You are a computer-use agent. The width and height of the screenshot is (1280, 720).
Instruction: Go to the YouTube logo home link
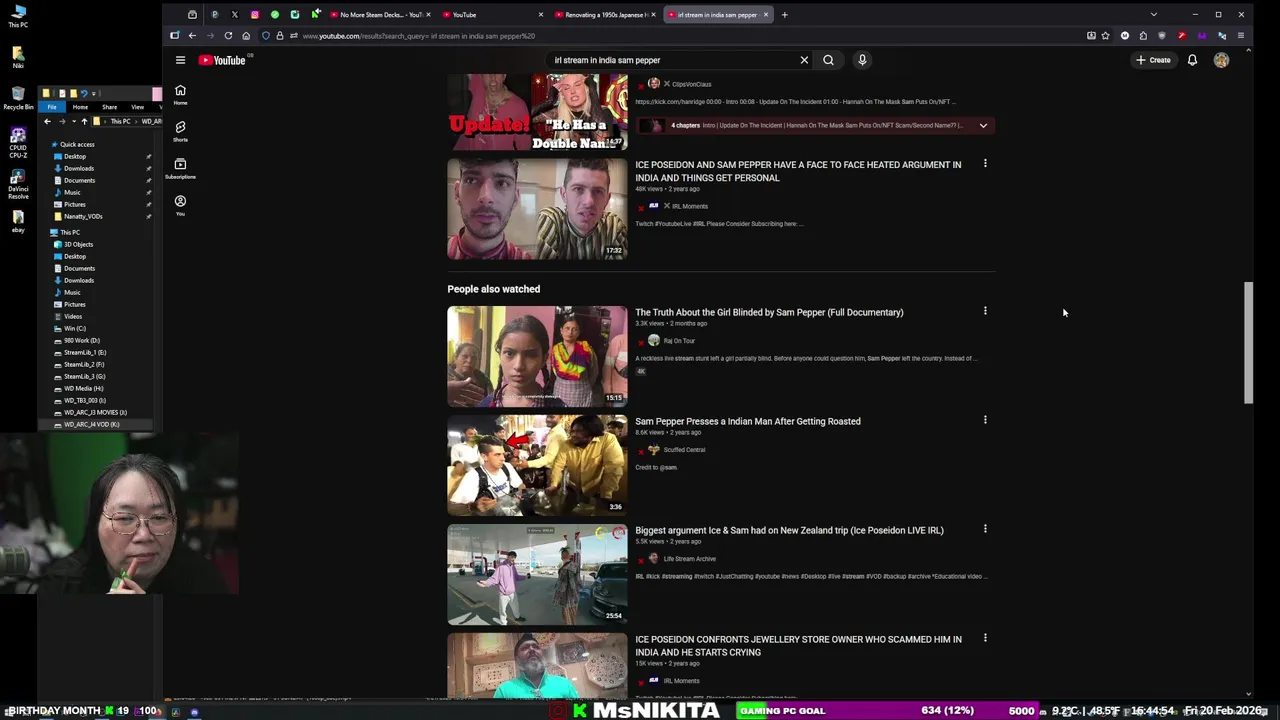point(222,60)
